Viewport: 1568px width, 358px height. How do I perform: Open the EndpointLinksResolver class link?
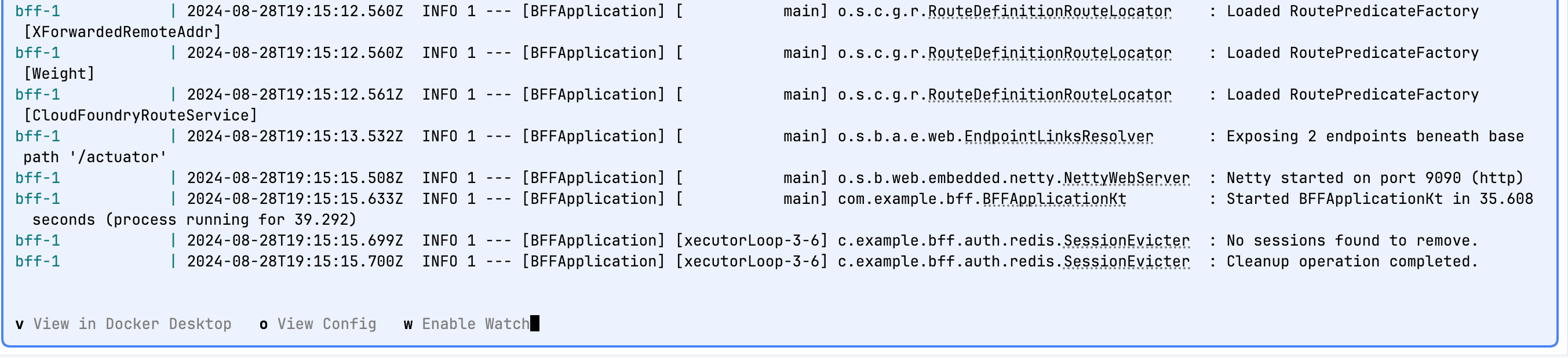tap(1059, 136)
